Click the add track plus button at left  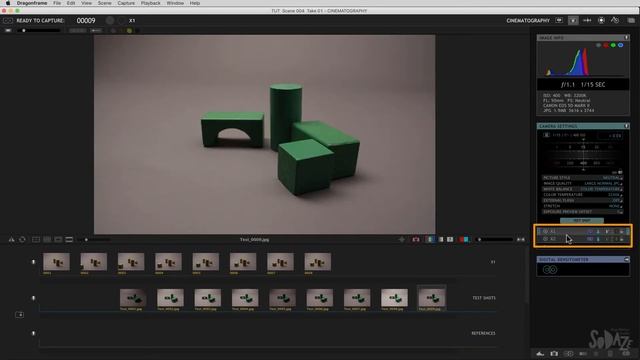pos(19,315)
